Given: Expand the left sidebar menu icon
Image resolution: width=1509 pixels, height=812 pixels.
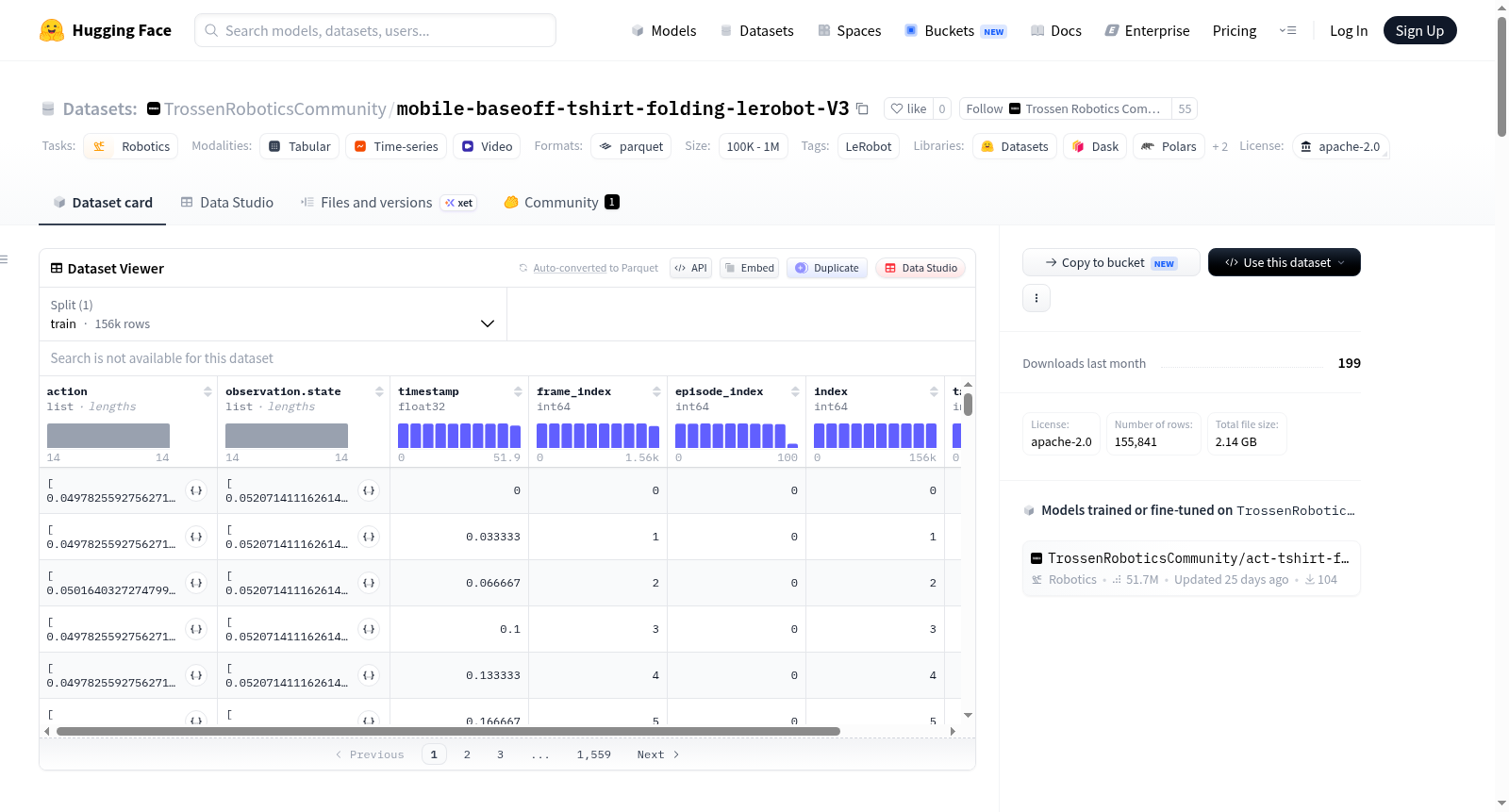Looking at the screenshot, I should click(4, 259).
